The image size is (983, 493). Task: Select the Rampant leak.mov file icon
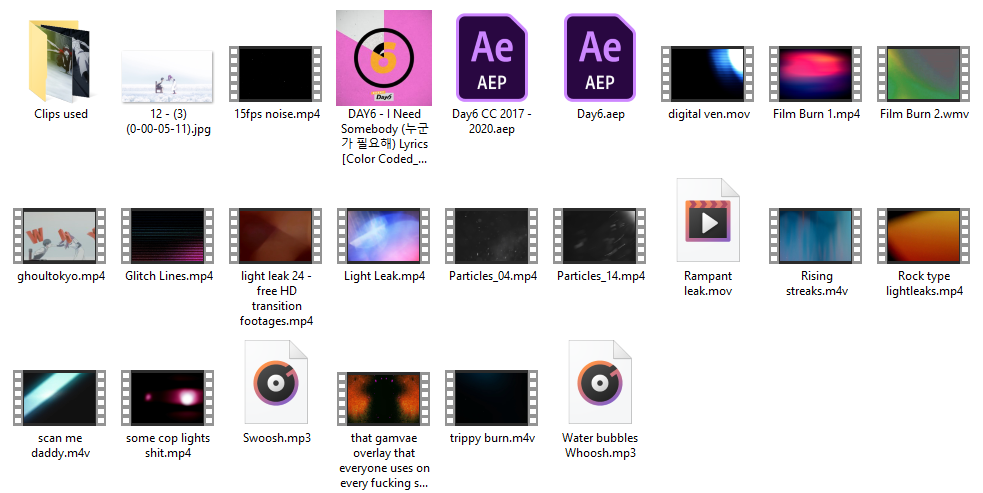coord(708,220)
